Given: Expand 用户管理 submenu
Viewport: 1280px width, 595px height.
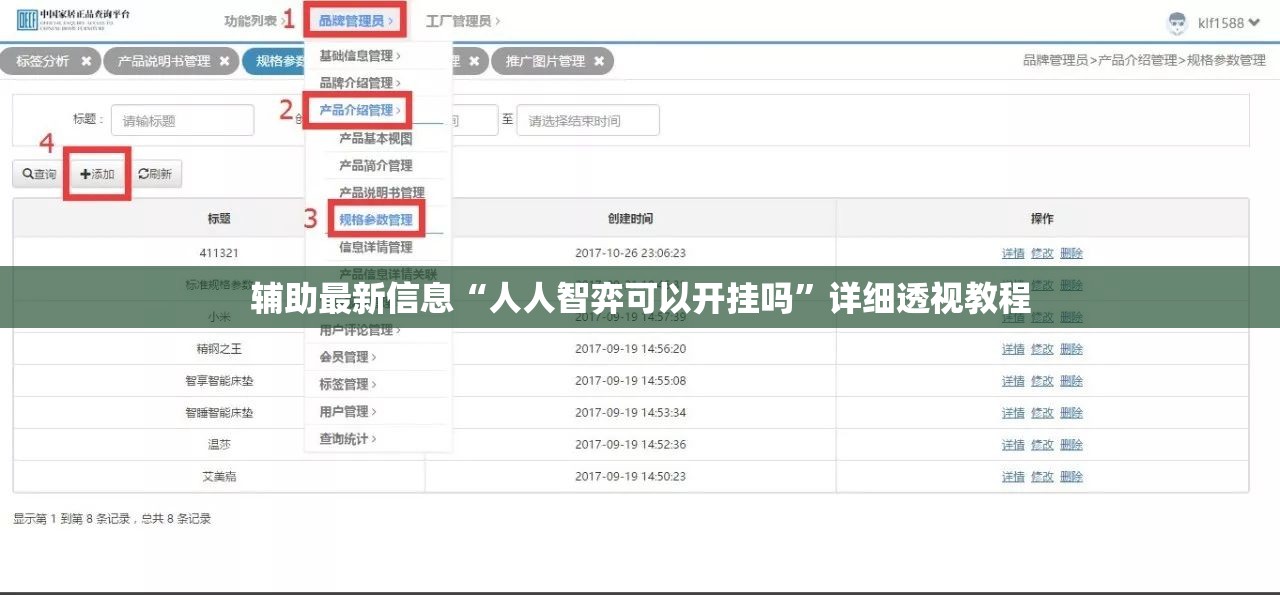Looking at the screenshot, I should click(348, 411).
